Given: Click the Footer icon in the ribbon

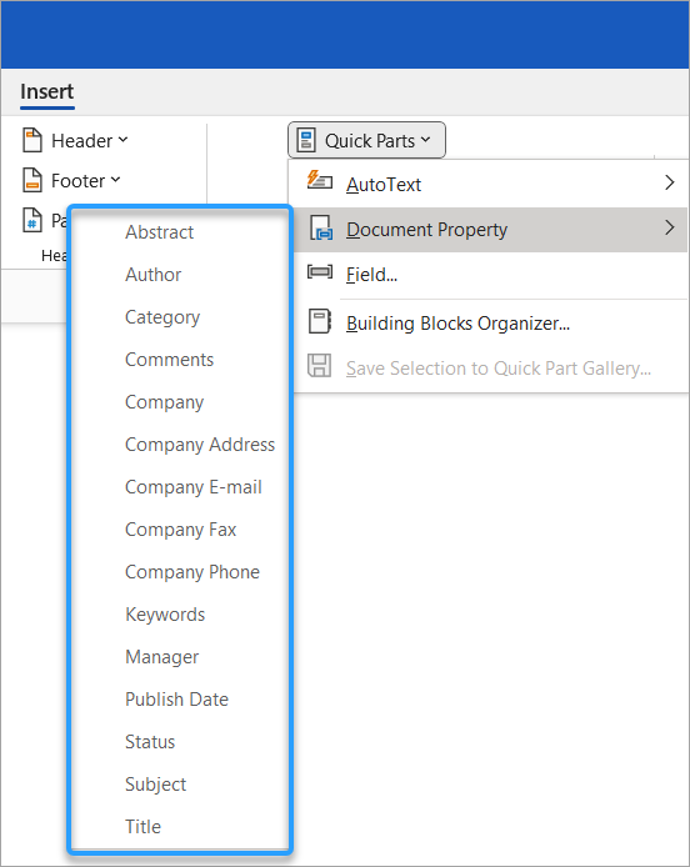Looking at the screenshot, I should coord(32,180).
